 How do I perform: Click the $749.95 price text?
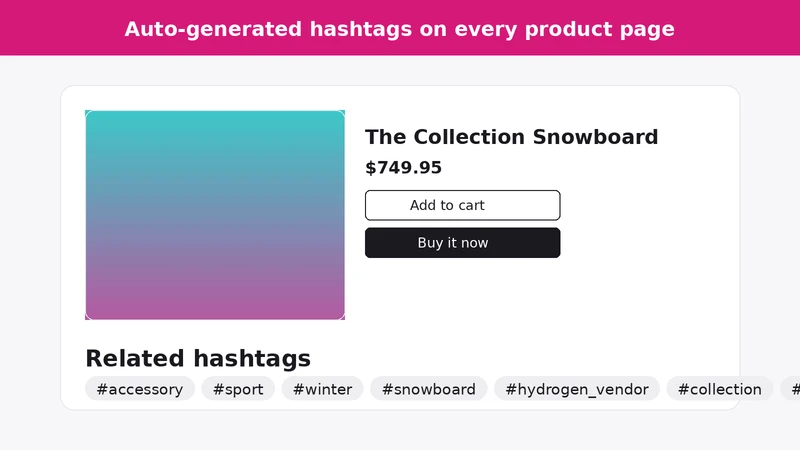click(404, 167)
